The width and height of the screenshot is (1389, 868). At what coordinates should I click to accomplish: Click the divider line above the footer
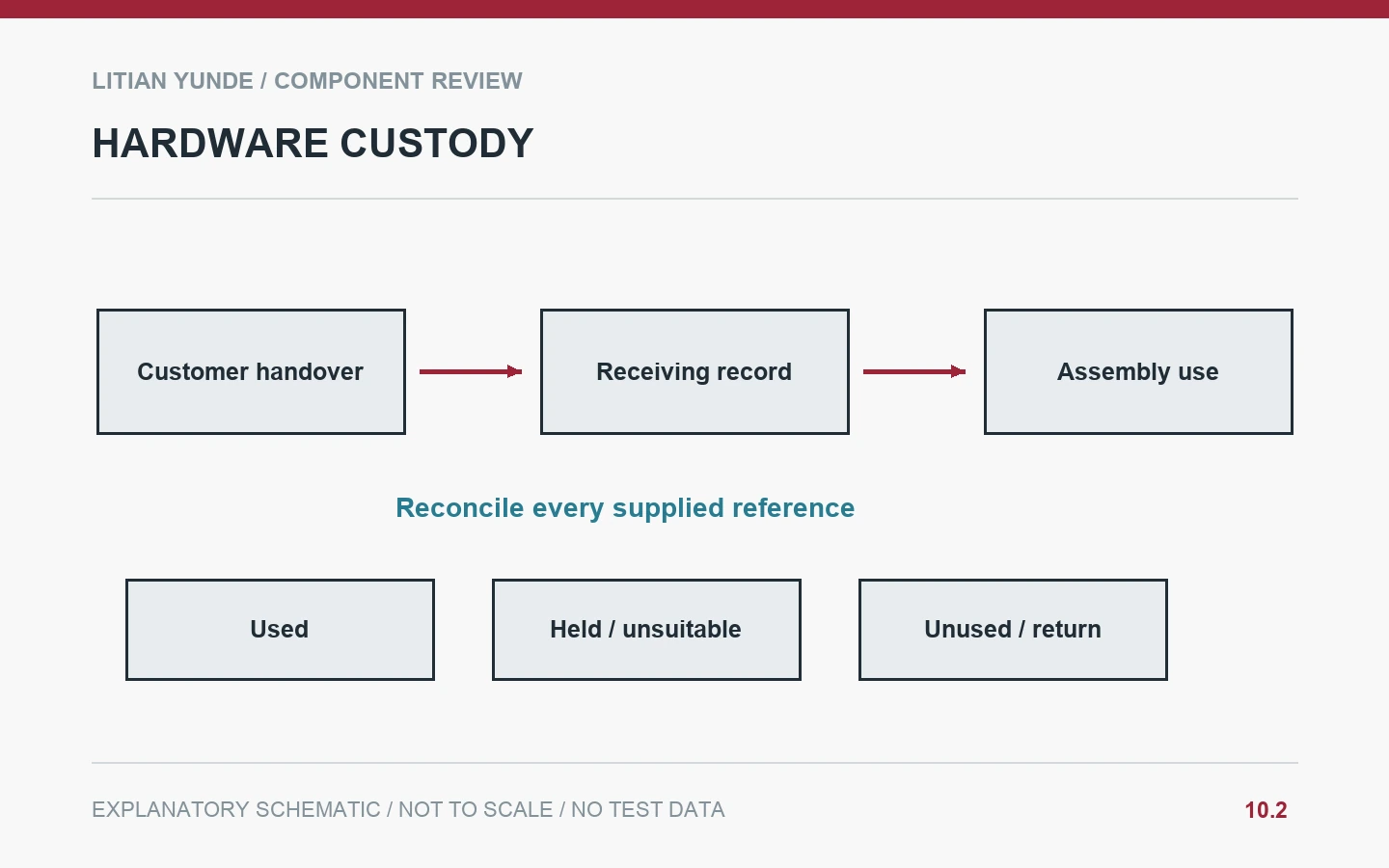click(x=694, y=763)
